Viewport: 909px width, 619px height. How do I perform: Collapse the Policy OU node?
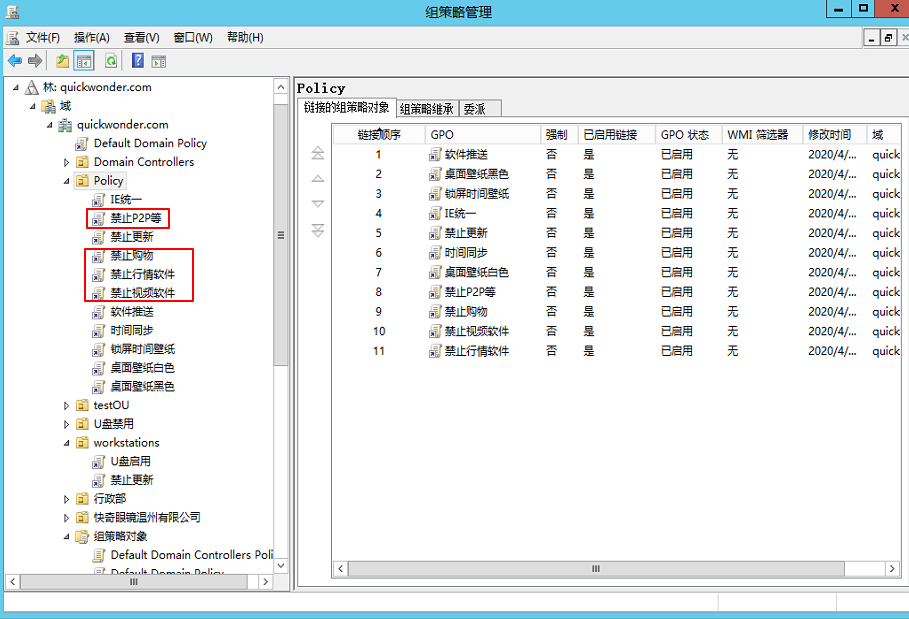[67, 181]
